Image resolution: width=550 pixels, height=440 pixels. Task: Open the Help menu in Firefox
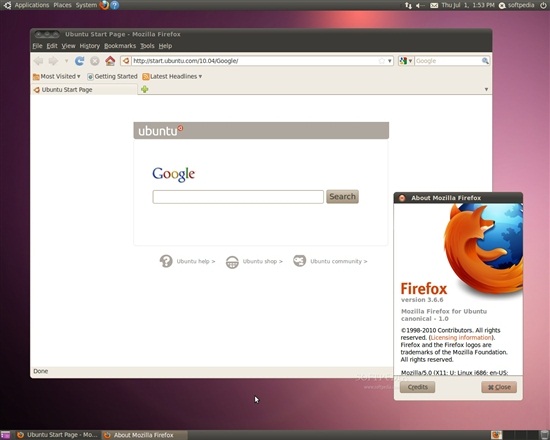pyautogui.click(x=165, y=46)
